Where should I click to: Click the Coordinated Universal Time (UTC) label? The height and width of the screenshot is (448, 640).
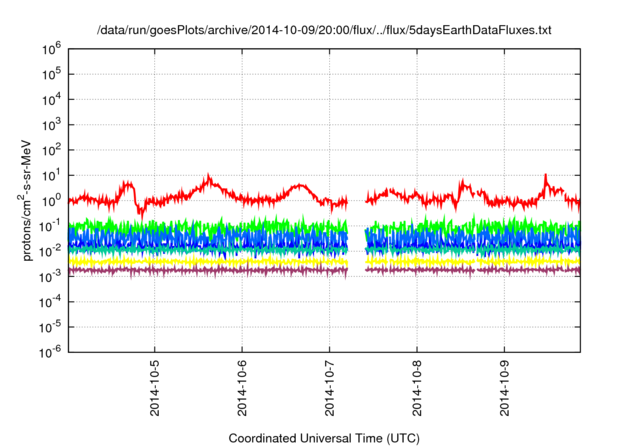pos(324,438)
